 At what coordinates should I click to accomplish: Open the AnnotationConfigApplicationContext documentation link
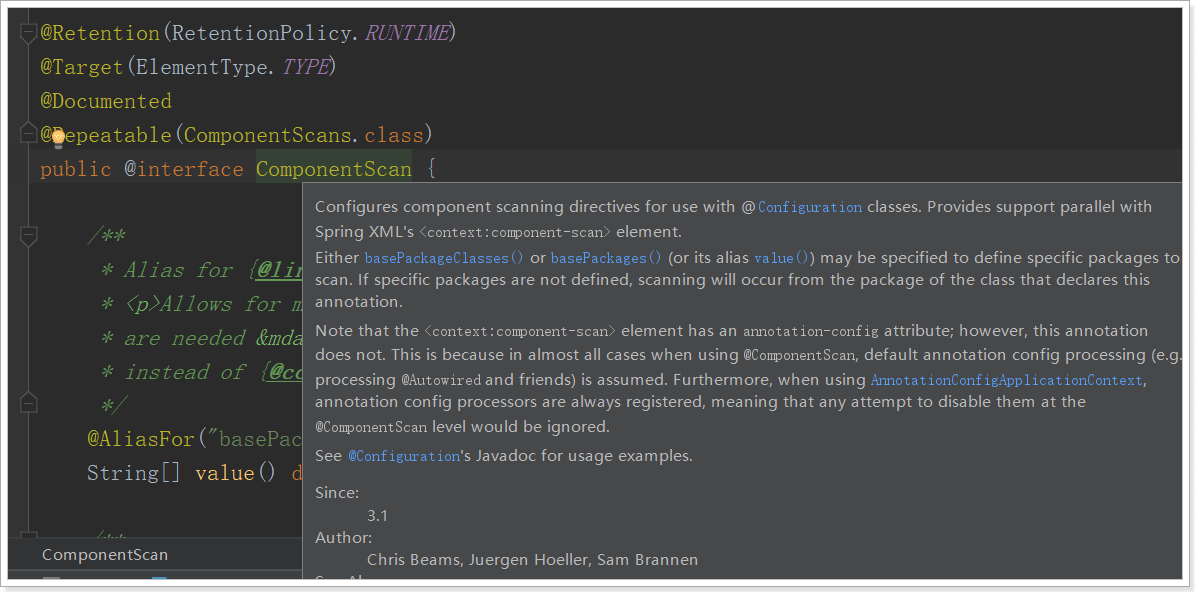(1006, 381)
